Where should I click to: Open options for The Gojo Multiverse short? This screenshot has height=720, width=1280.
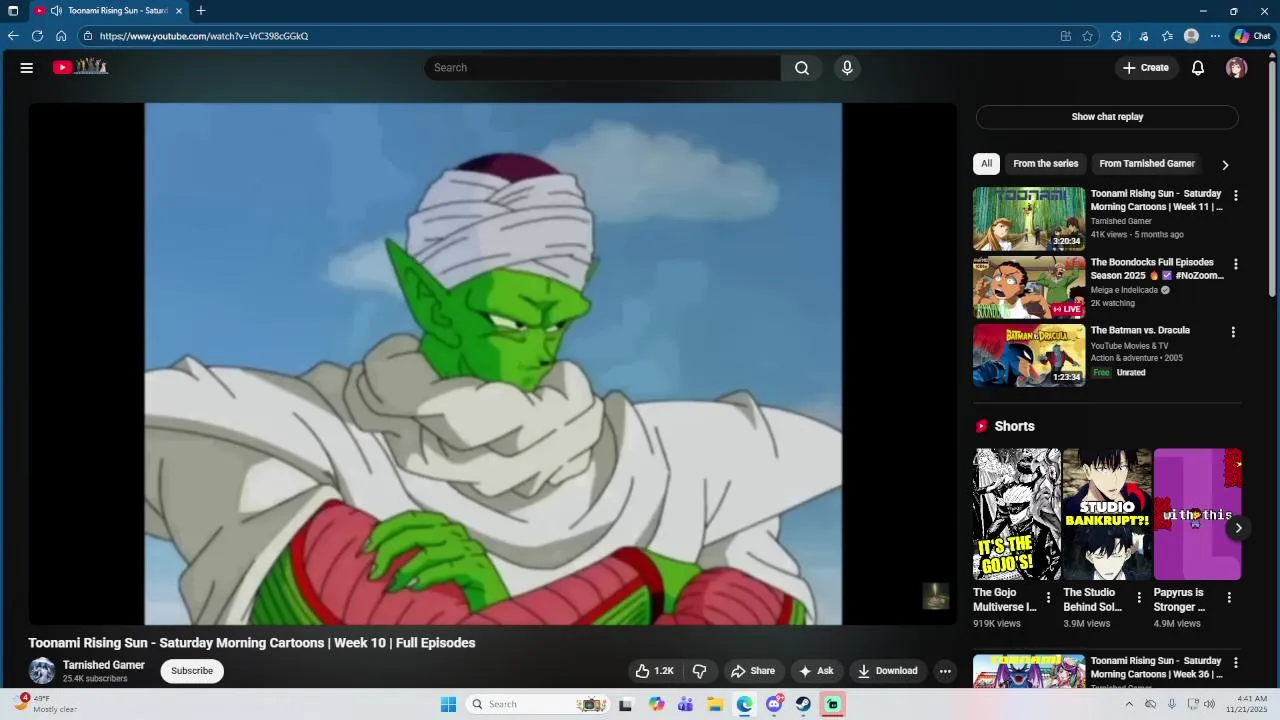pyautogui.click(x=1048, y=598)
